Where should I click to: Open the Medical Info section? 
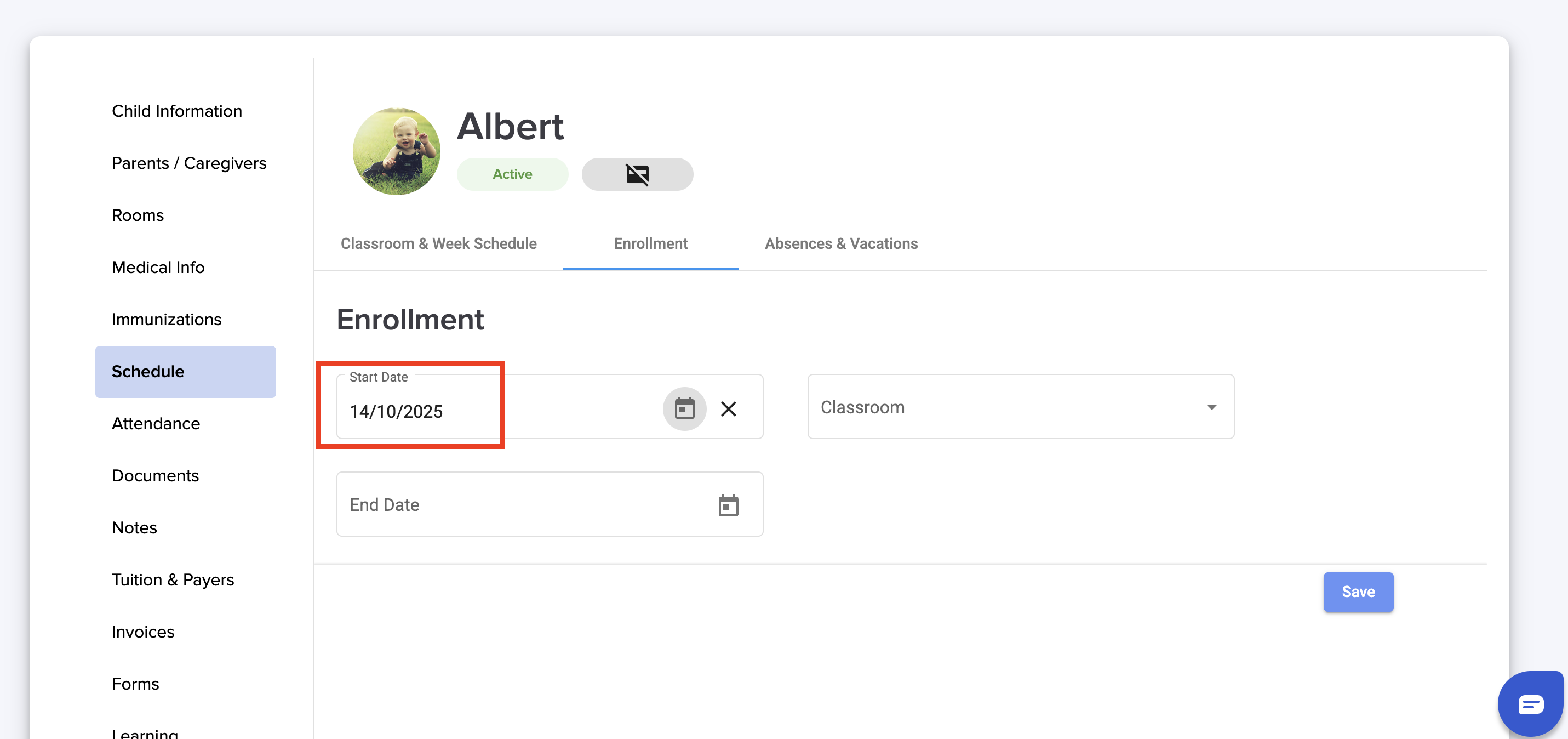[x=158, y=268]
